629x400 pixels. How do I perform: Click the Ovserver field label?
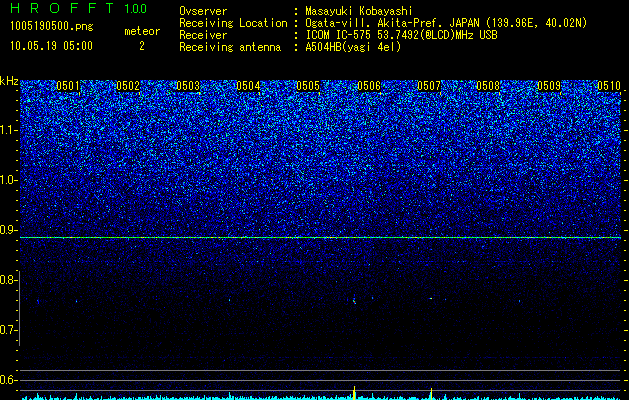[x=203, y=11]
